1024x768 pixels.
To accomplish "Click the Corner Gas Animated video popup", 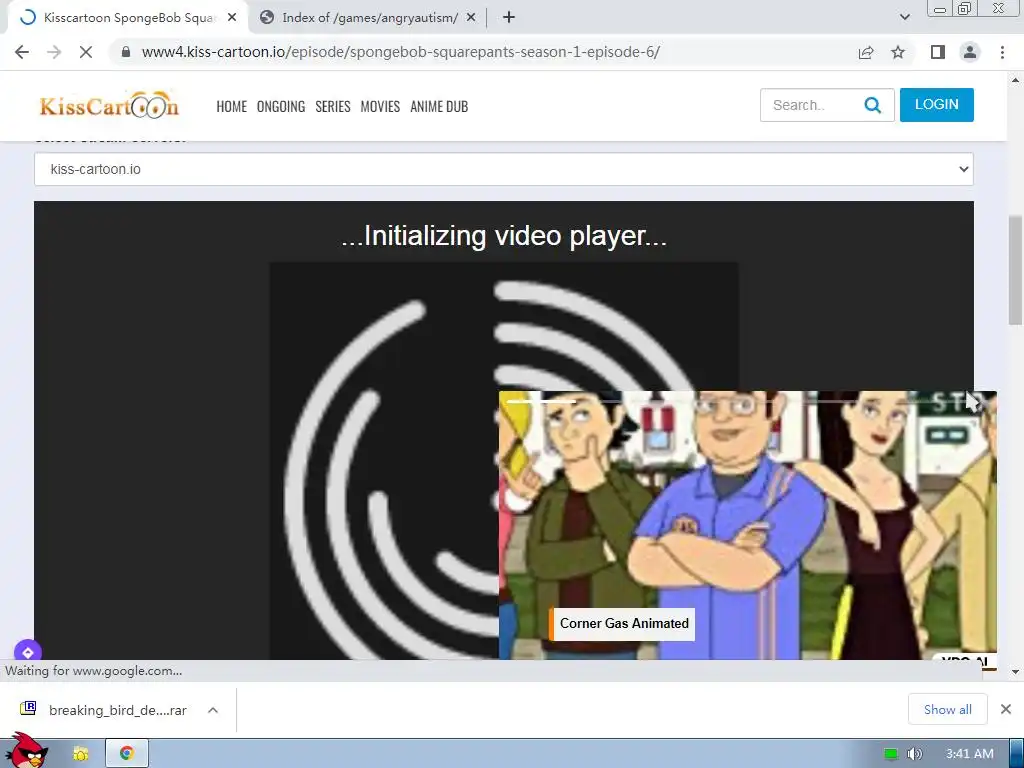I will pos(748,525).
